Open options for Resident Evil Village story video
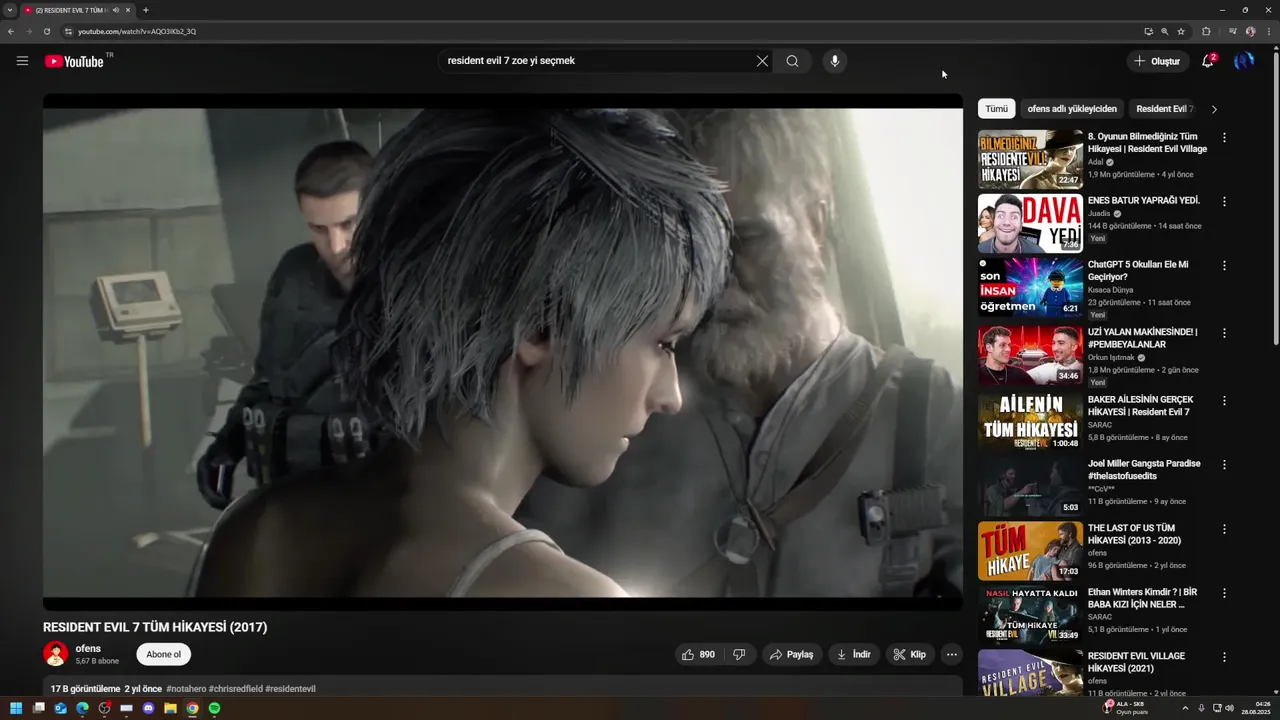Screen dimensions: 1280x720 click(1224, 137)
